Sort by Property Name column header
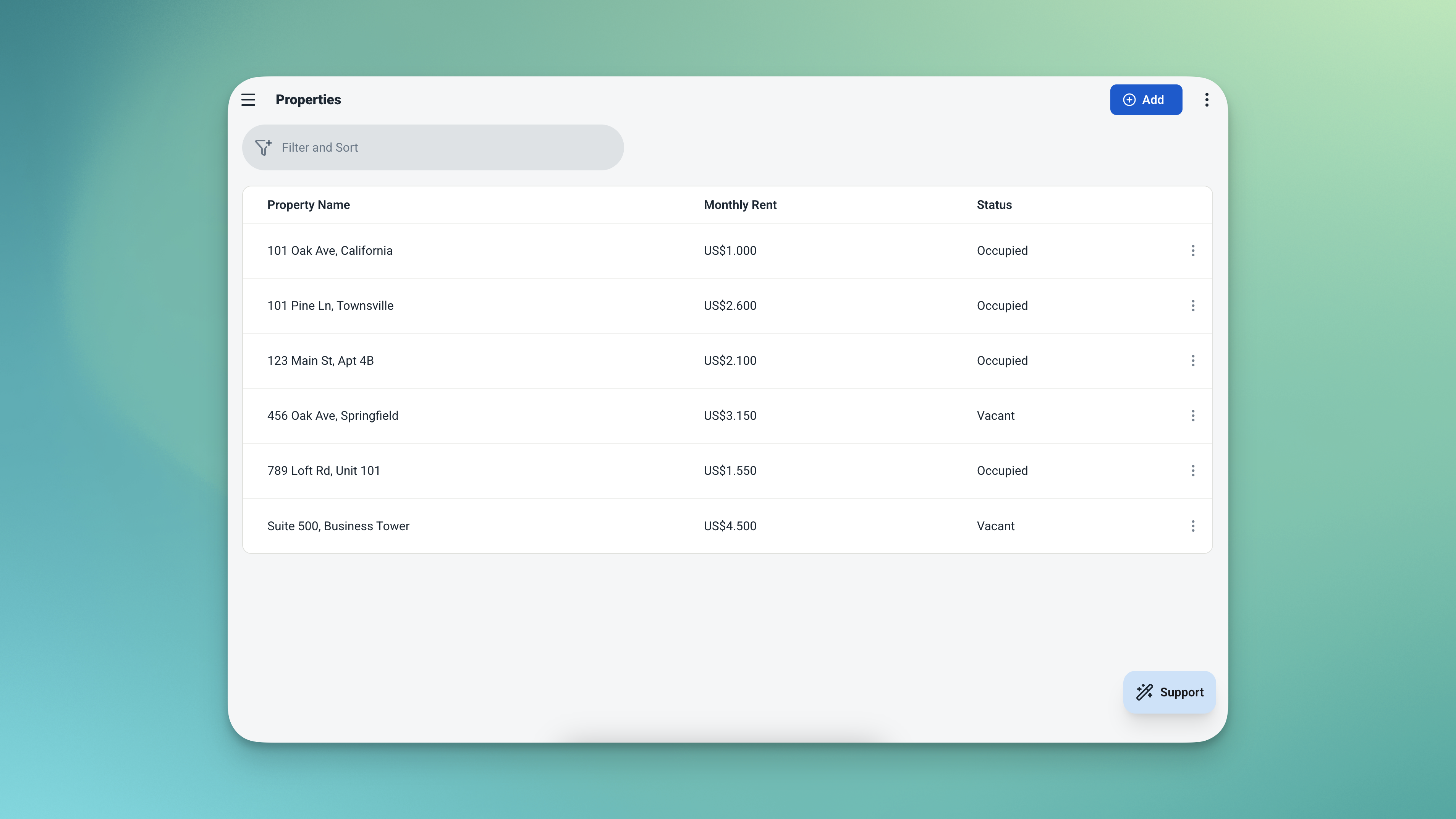 pyautogui.click(x=308, y=205)
